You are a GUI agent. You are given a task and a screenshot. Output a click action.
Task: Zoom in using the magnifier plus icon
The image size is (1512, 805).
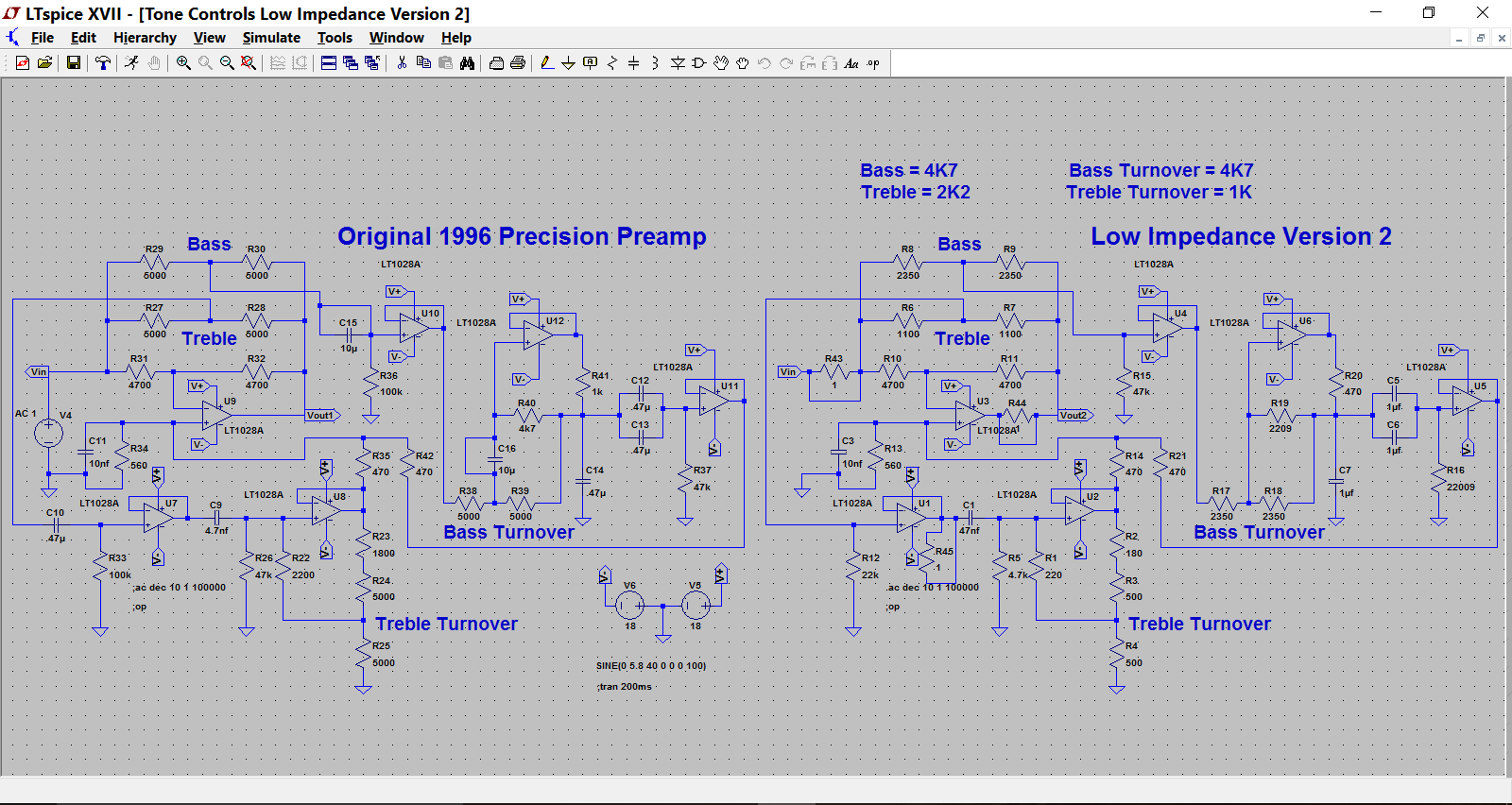tap(183, 63)
